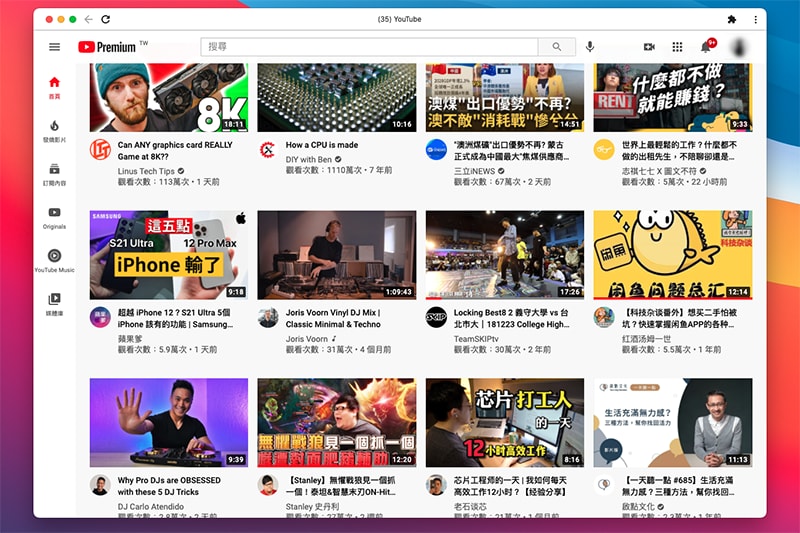
Task: Start voice search with microphone icon
Action: tap(590, 47)
